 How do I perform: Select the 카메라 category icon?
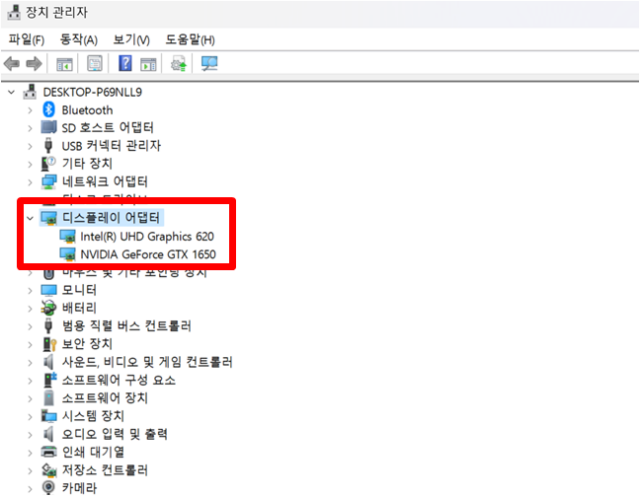tap(49, 487)
